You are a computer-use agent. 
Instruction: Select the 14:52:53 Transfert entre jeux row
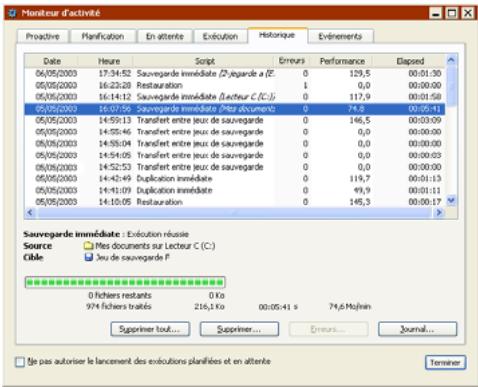coord(235,167)
